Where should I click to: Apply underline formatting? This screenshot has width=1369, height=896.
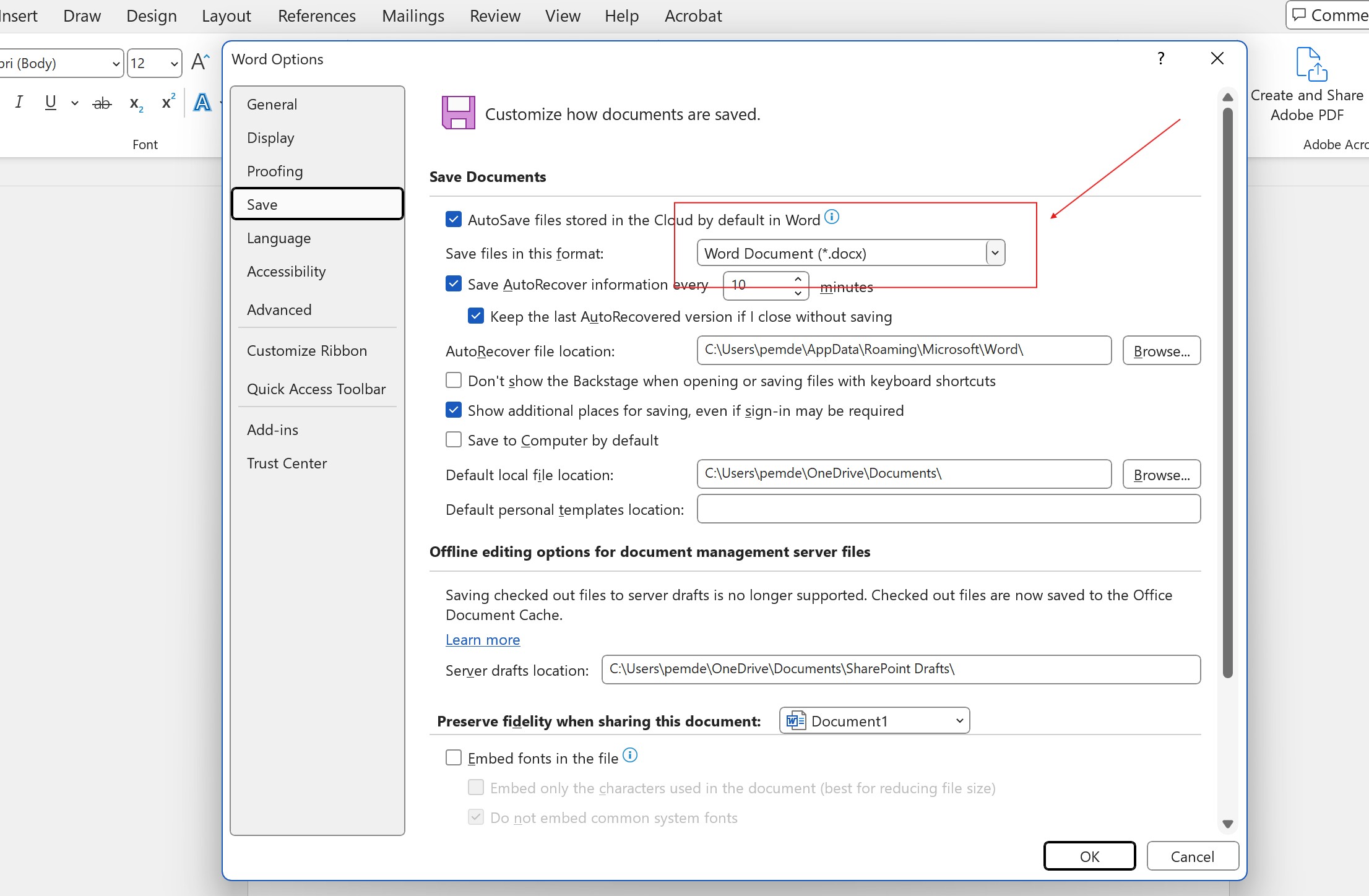(50, 102)
